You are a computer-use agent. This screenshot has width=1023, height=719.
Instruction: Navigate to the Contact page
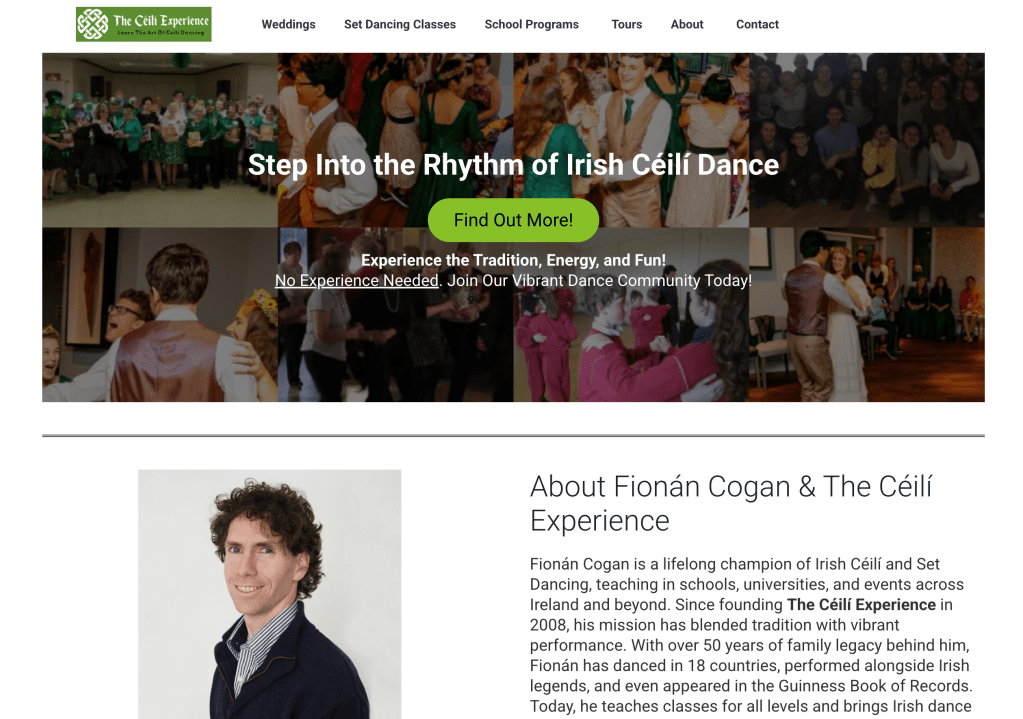tap(757, 24)
